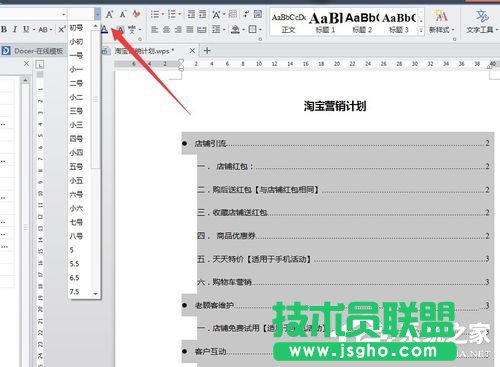Toggle italic formatting

tap(15, 29)
